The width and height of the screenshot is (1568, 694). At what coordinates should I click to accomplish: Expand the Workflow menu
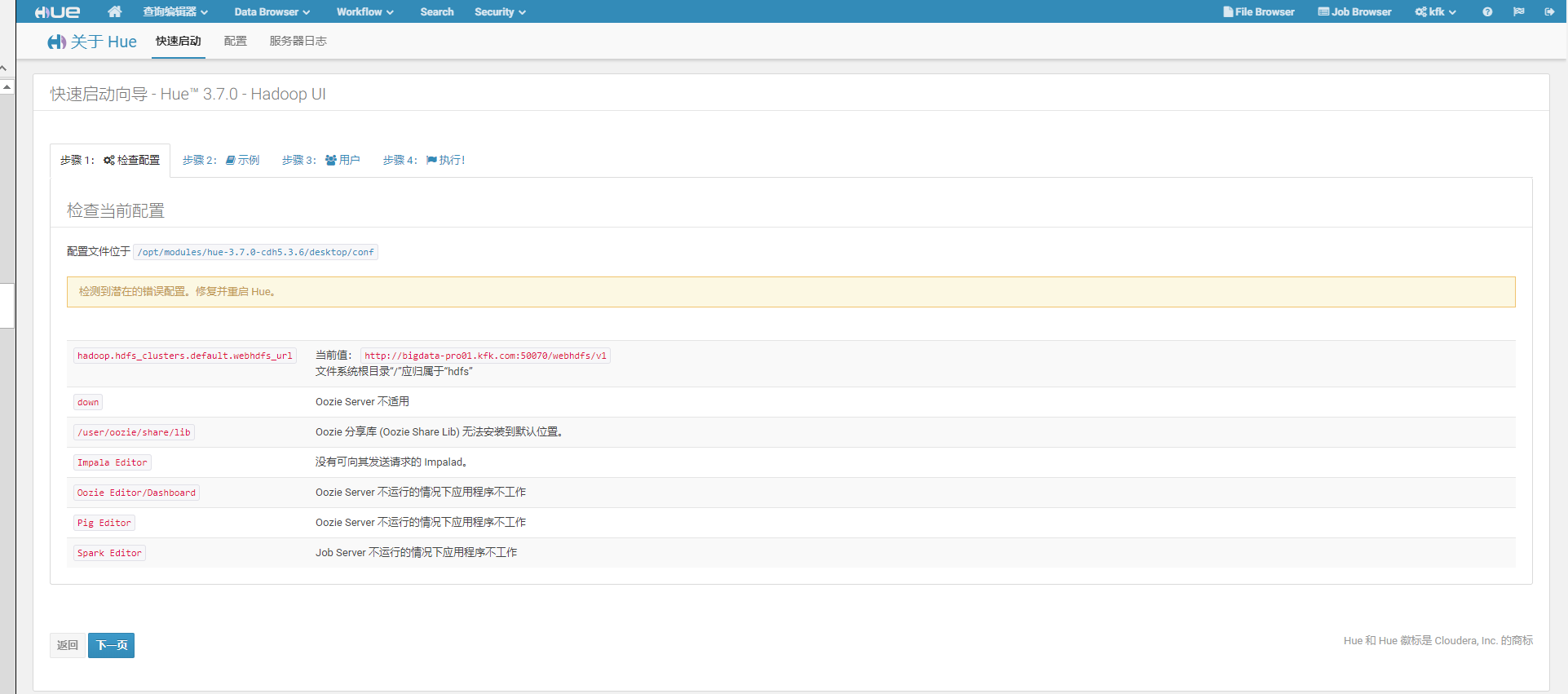point(365,11)
